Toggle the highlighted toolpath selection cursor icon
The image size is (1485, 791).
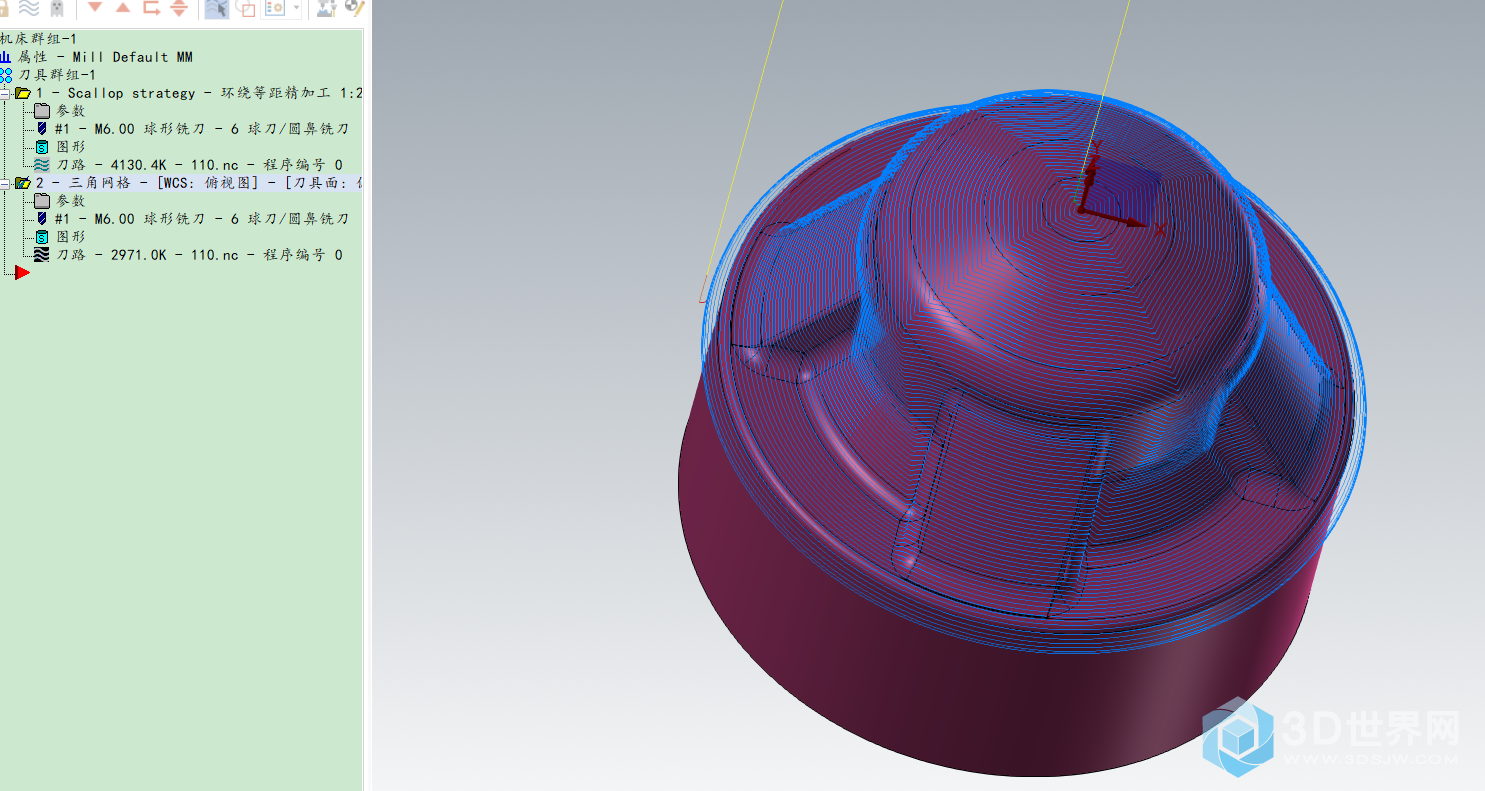[216, 9]
